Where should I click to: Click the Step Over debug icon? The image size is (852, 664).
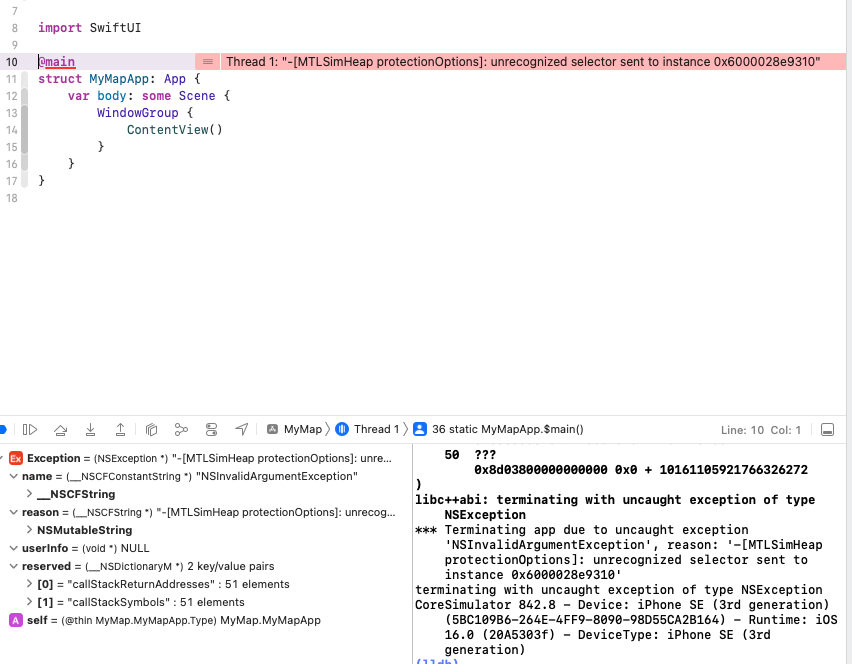click(x=61, y=430)
